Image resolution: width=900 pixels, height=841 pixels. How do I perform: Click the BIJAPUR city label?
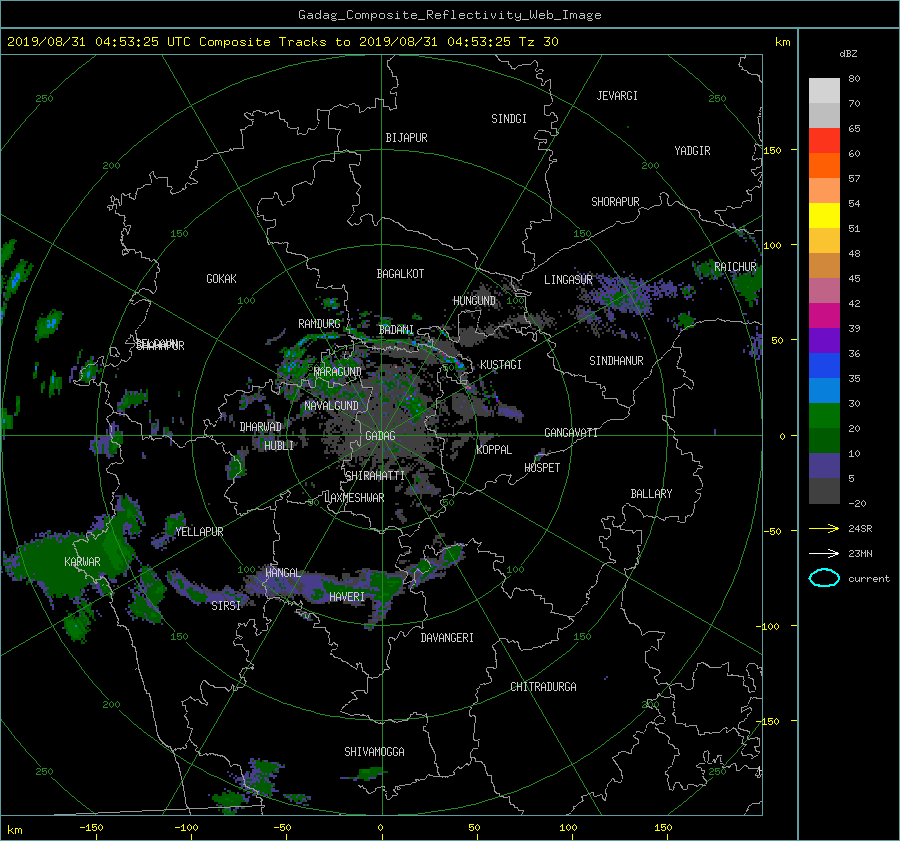(x=406, y=138)
